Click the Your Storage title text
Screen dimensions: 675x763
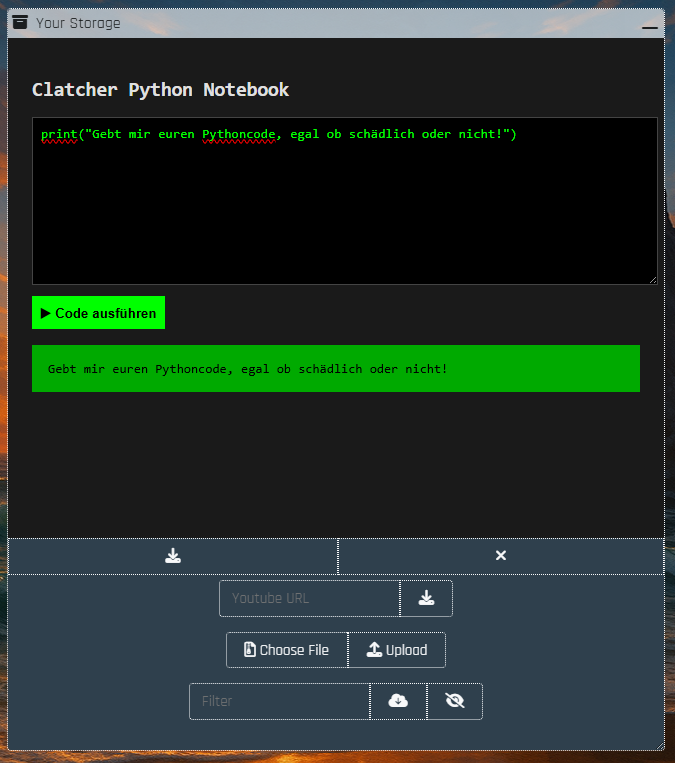[x=78, y=23]
